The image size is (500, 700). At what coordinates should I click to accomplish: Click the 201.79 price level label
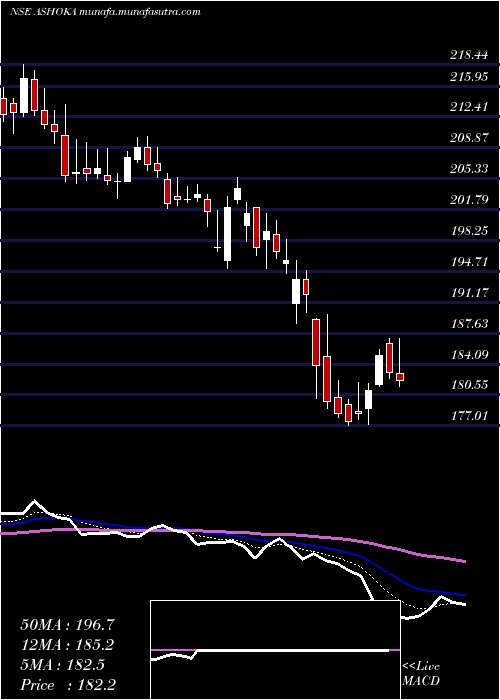click(469, 200)
